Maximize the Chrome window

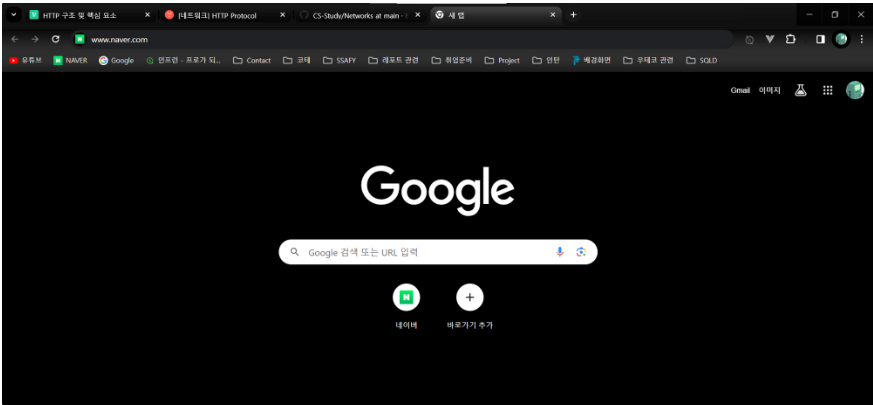(x=835, y=15)
